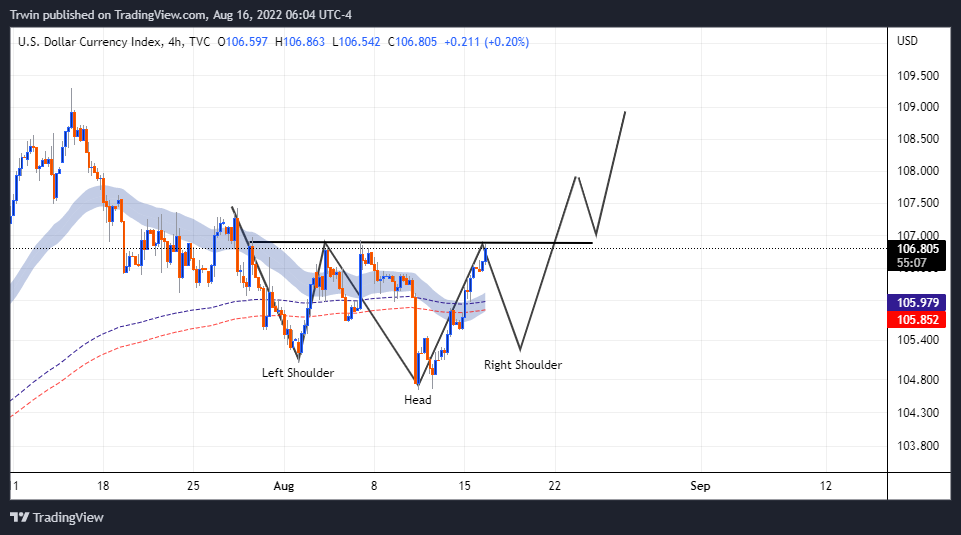
Task: Click the 104.300 price axis label
Action: [918, 412]
